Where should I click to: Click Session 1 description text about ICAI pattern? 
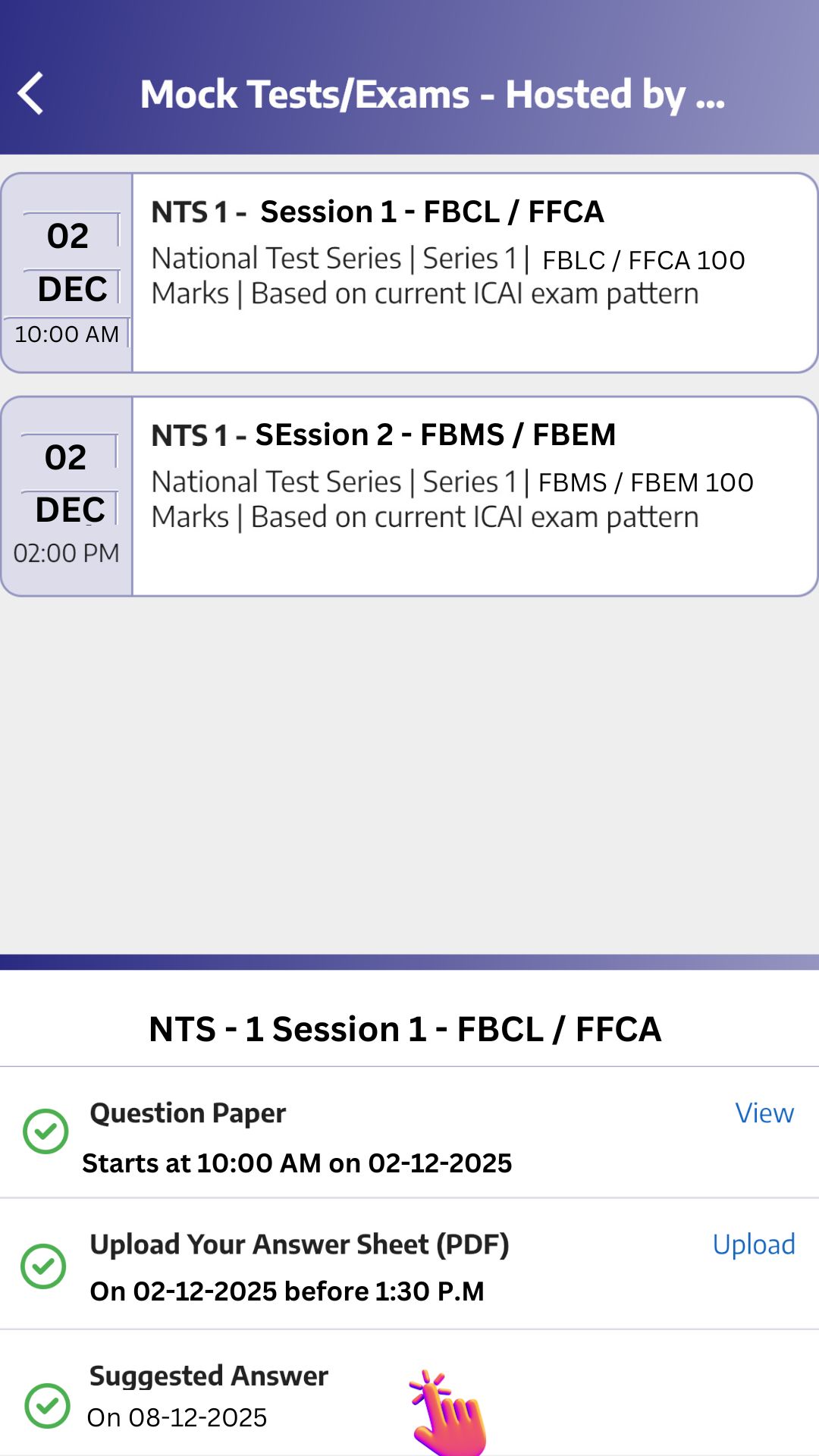[447, 276]
